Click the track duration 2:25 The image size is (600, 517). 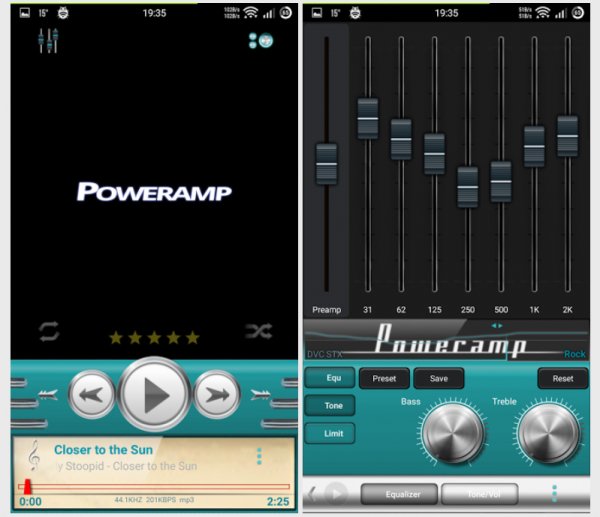pyautogui.click(x=278, y=502)
